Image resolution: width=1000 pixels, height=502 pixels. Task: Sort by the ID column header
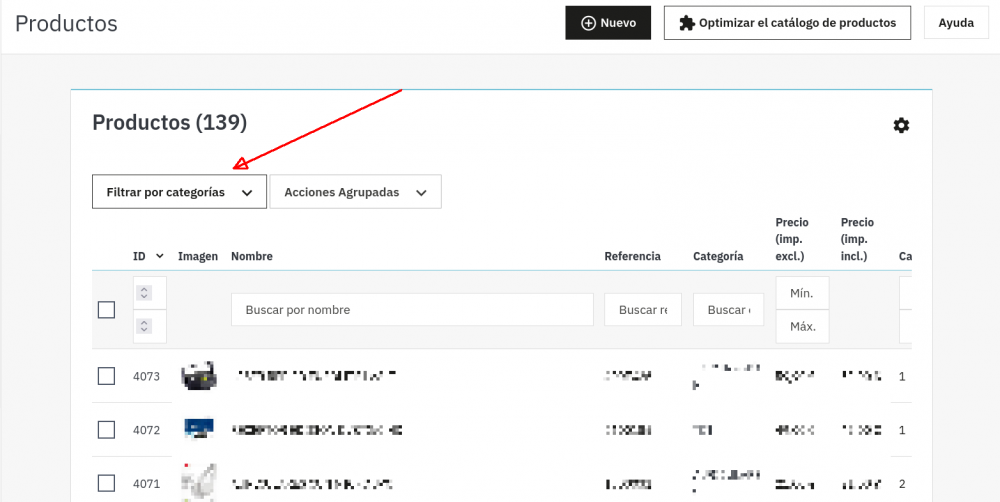click(x=148, y=256)
